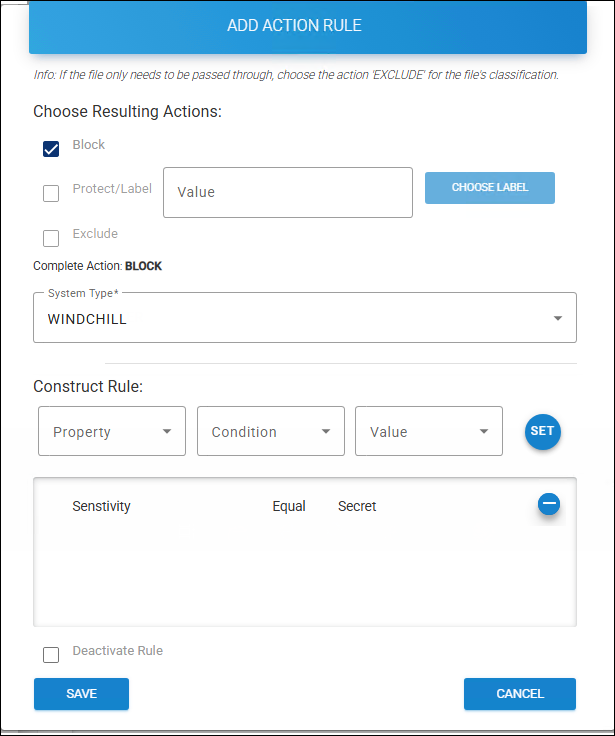Viewport: 615px width, 736px height.
Task: Select the Senstivity property in rule list
Action: [101, 507]
